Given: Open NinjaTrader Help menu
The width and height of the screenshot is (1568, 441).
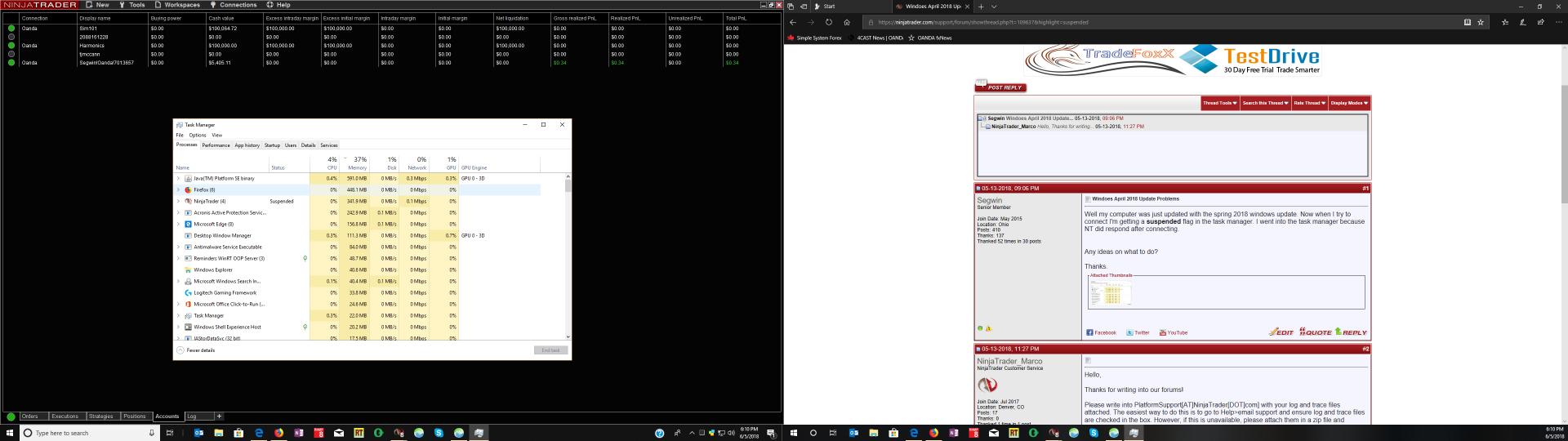Looking at the screenshot, I should coord(278,5).
